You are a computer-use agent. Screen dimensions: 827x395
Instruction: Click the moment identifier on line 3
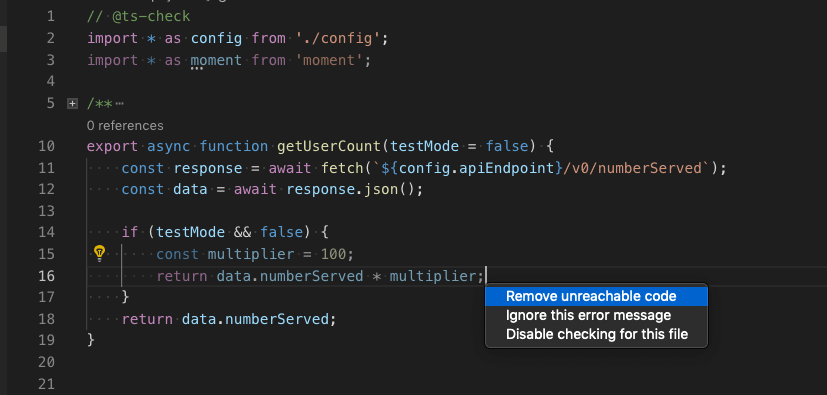pos(216,60)
